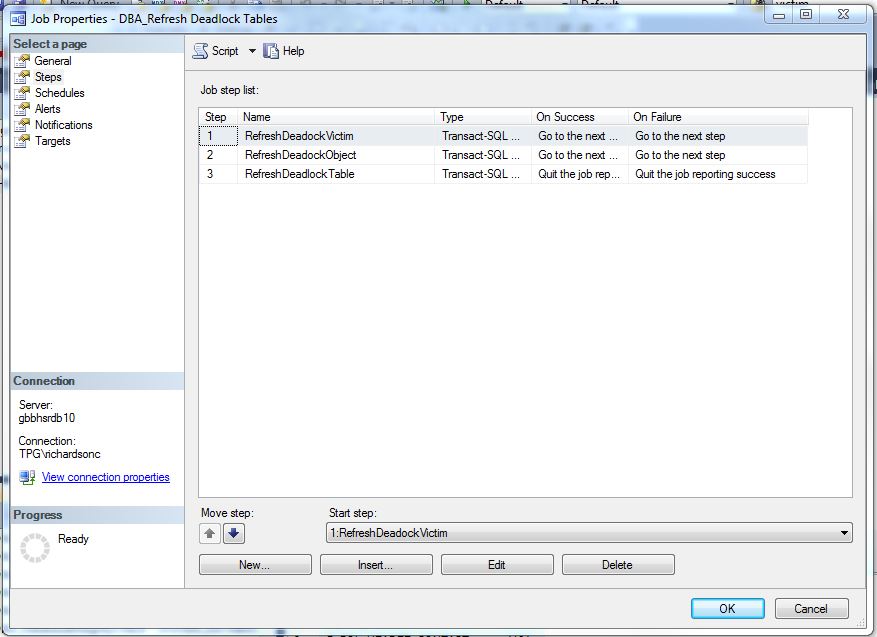Image resolution: width=877 pixels, height=637 pixels.
Task: Click the Alerts page icon
Action: [x=22, y=109]
